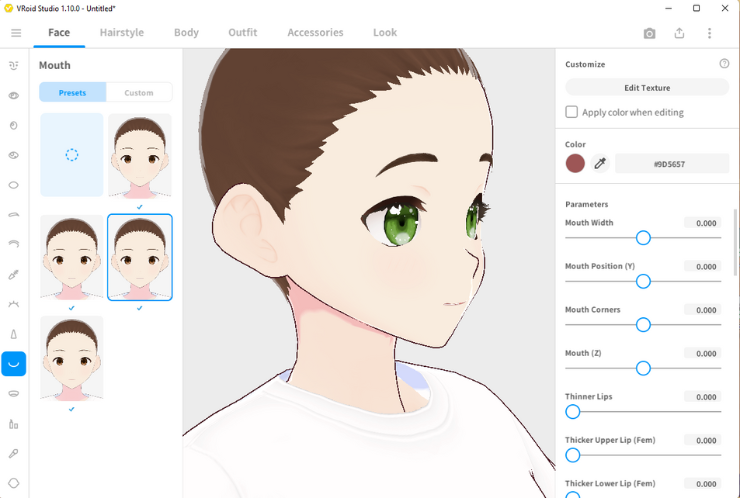740x500 pixels.
Task: Open the Eye Highlights category icon
Action: [14, 155]
